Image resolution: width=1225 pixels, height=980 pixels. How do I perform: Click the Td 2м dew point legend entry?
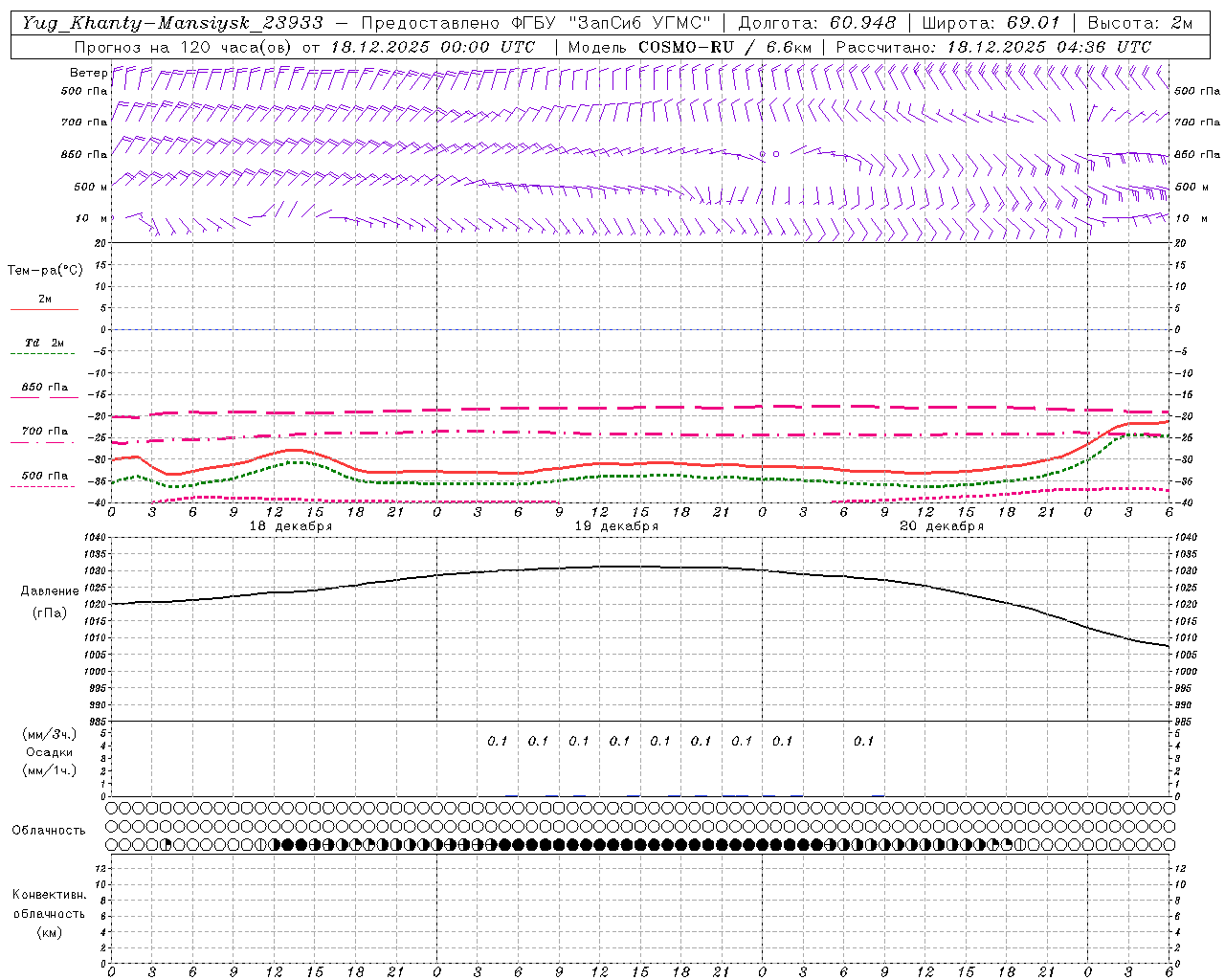coord(45,343)
